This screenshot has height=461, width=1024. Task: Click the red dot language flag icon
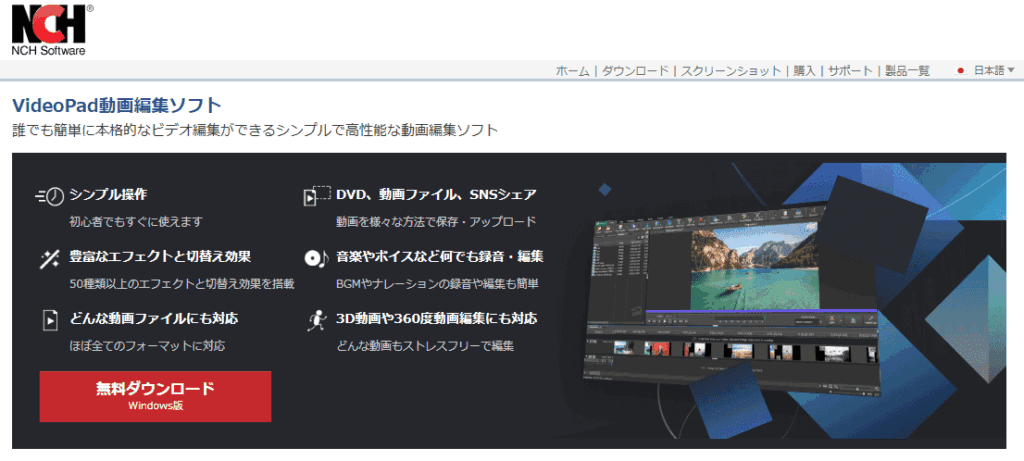(960, 71)
